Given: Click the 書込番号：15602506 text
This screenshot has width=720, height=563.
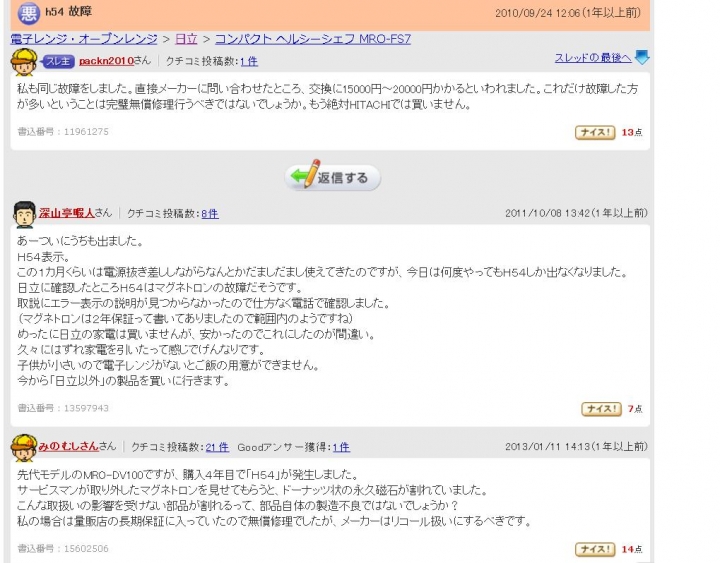Looking at the screenshot, I should tap(63, 549).
